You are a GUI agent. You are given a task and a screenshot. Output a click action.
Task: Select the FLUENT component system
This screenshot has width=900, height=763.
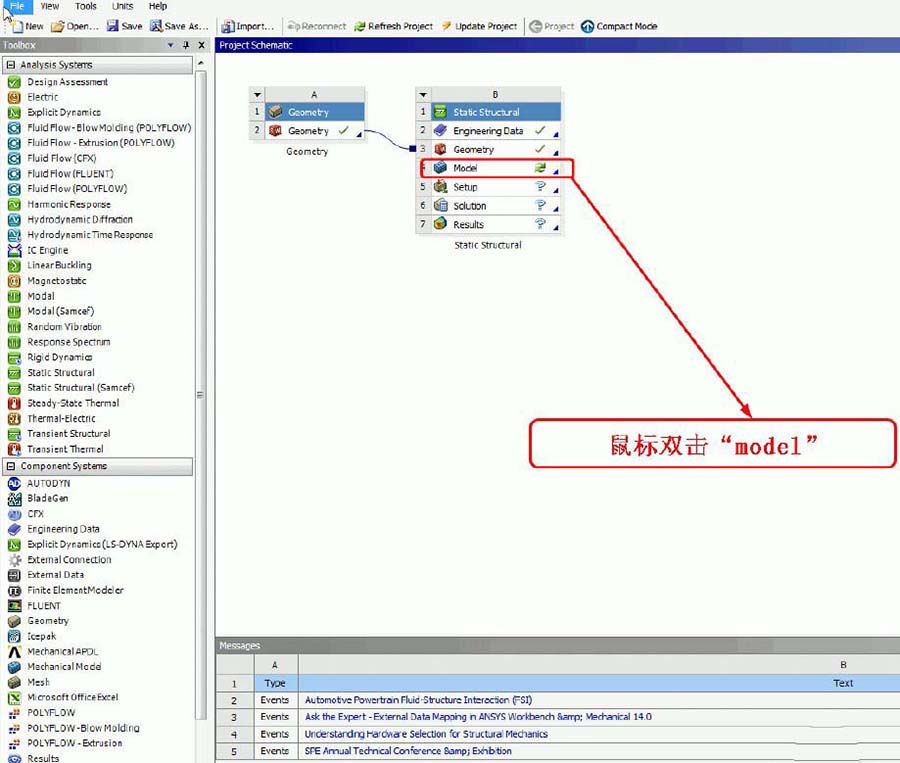tap(44, 606)
